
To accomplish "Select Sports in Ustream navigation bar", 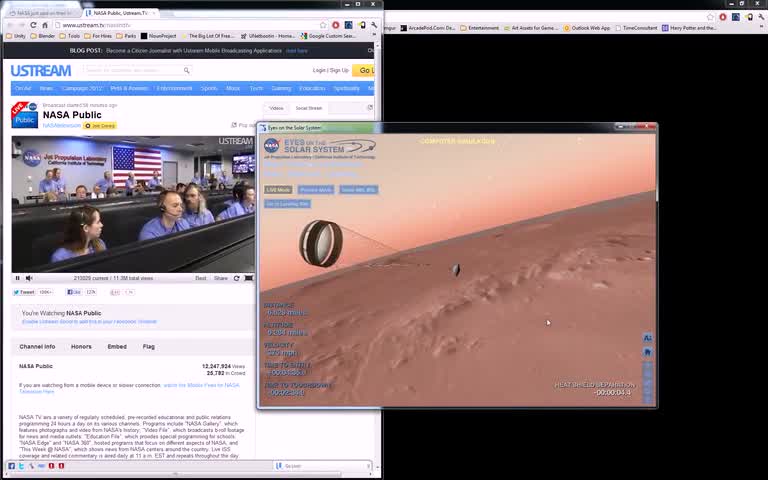I will pos(209,89).
